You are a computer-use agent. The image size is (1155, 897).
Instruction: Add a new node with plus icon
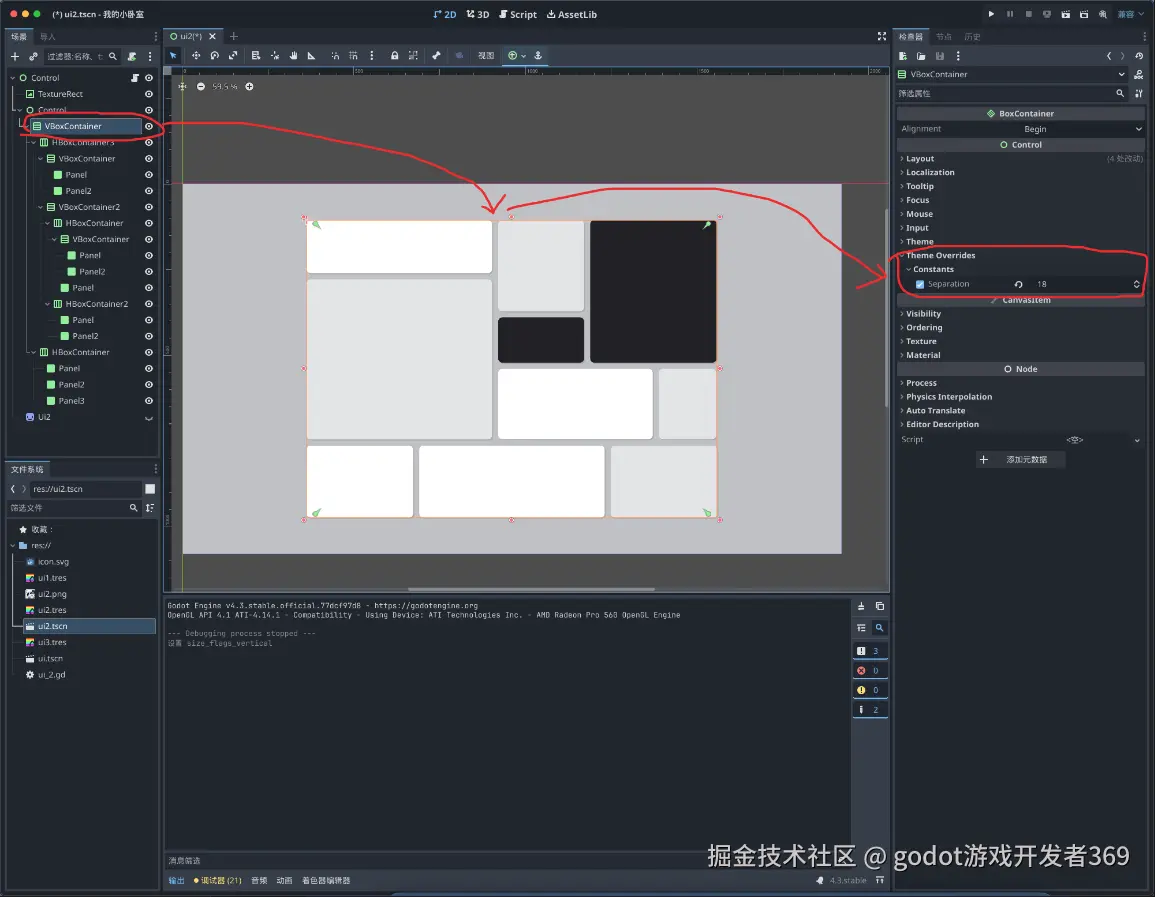click(x=15, y=57)
